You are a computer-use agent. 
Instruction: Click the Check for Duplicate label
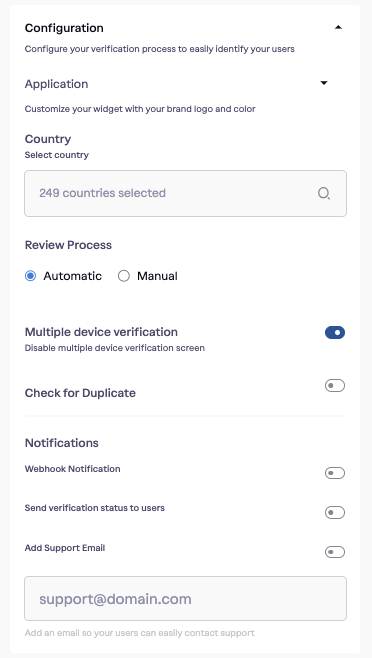tap(80, 393)
